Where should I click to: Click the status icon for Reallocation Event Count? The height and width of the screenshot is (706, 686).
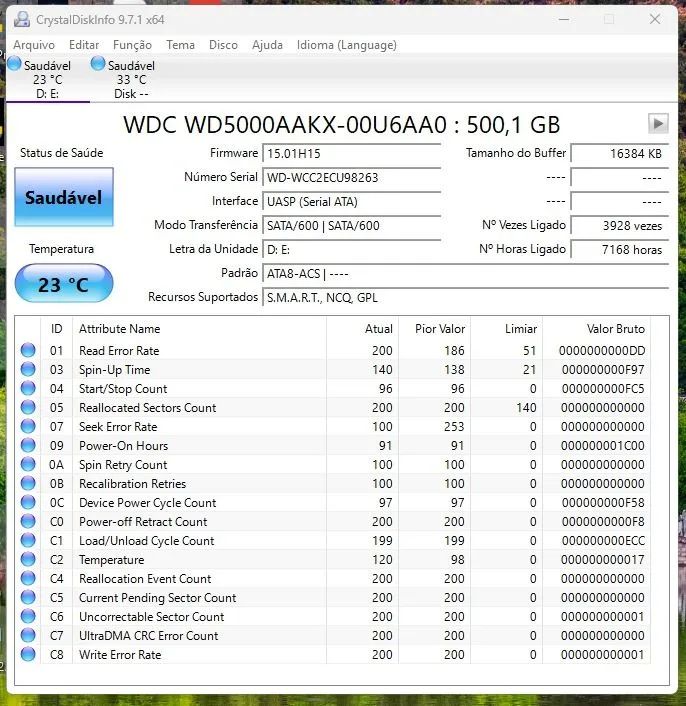[28, 578]
